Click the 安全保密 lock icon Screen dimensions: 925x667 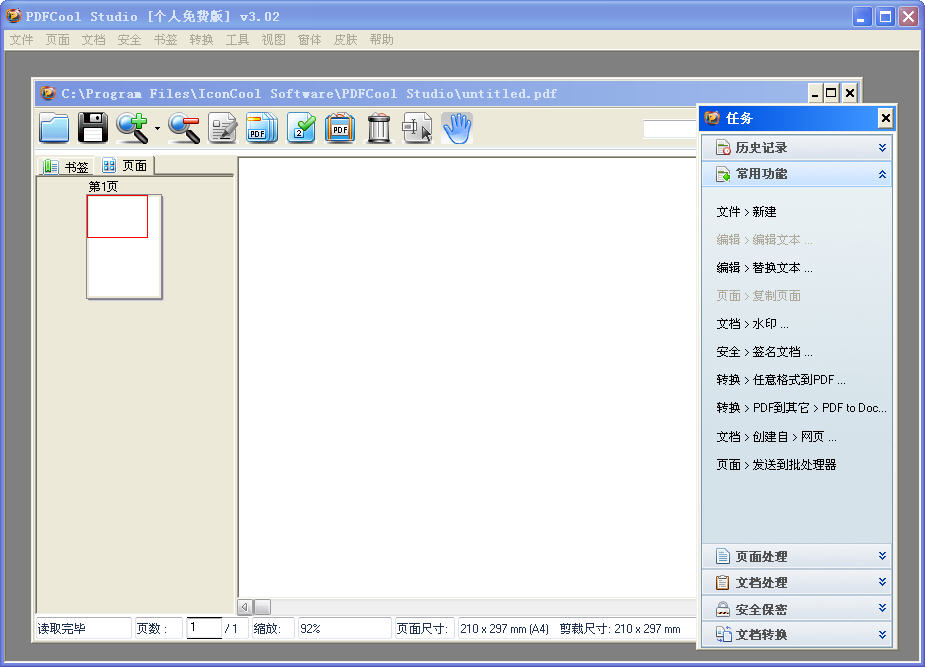click(x=723, y=609)
